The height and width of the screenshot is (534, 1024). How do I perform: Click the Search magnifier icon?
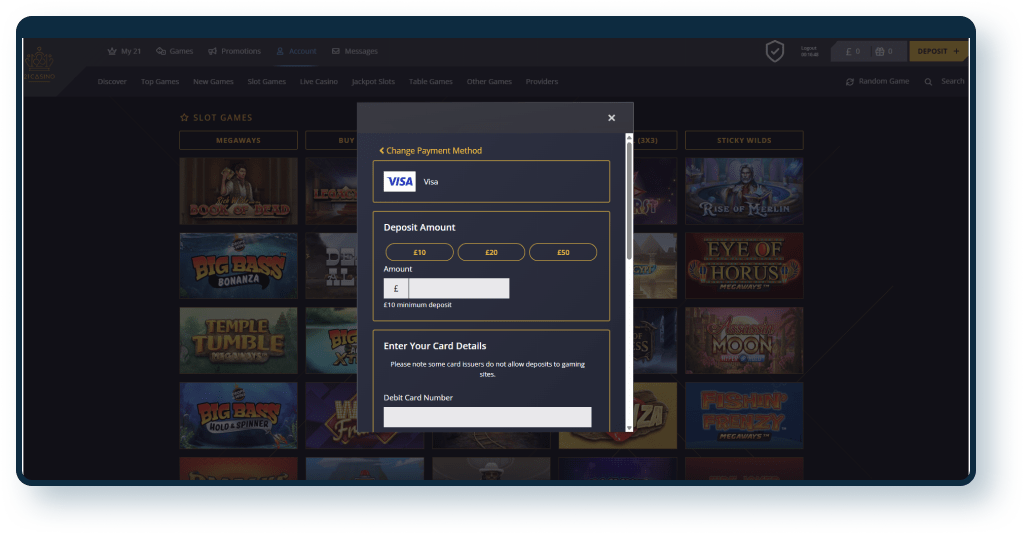point(928,82)
